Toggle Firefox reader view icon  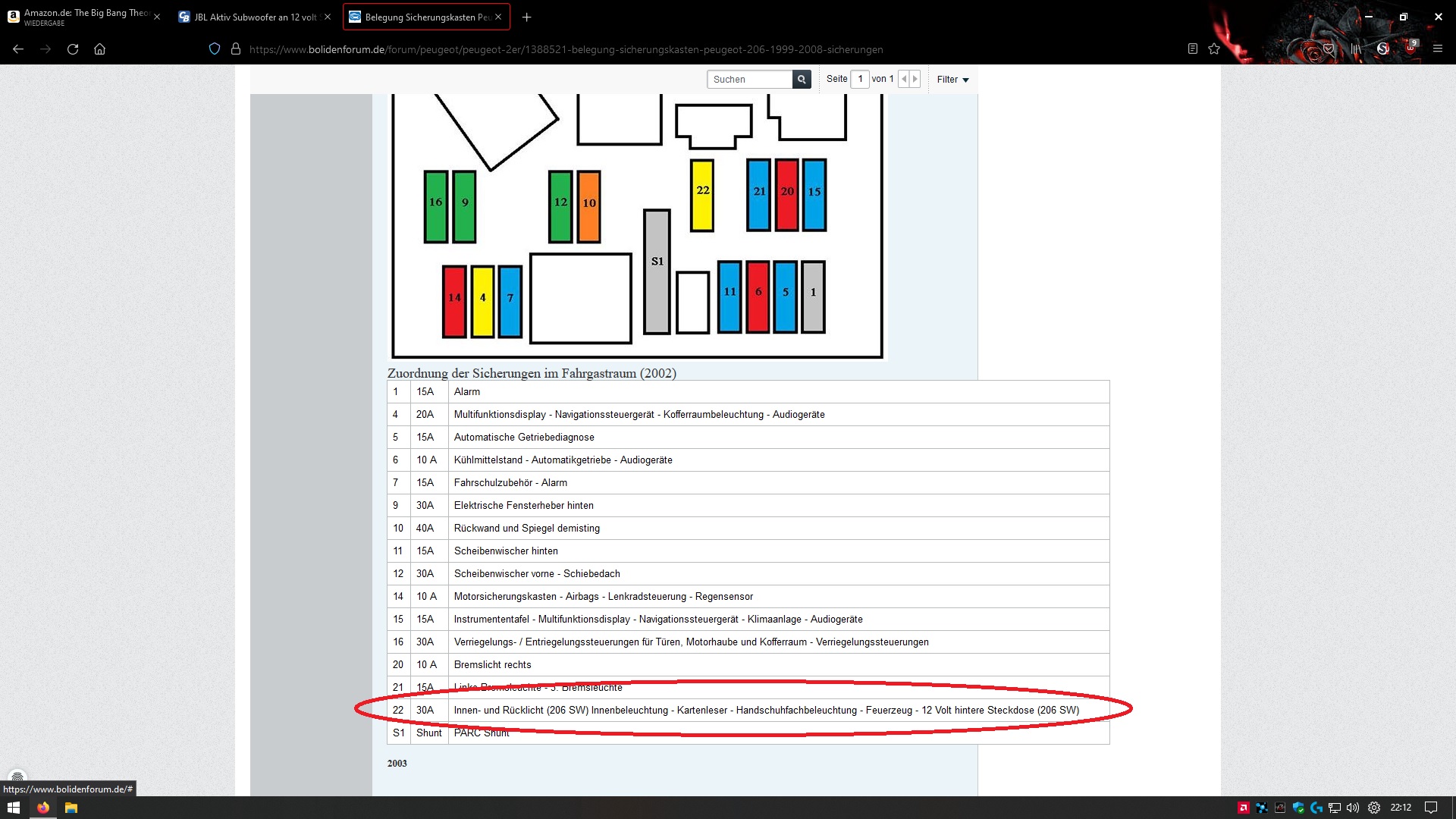[1192, 49]
